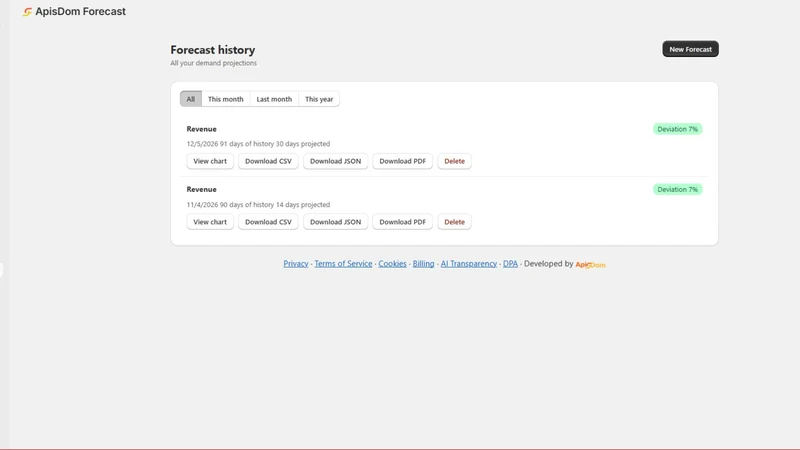Open the ApisDom Forecast home title

[80, 11]
